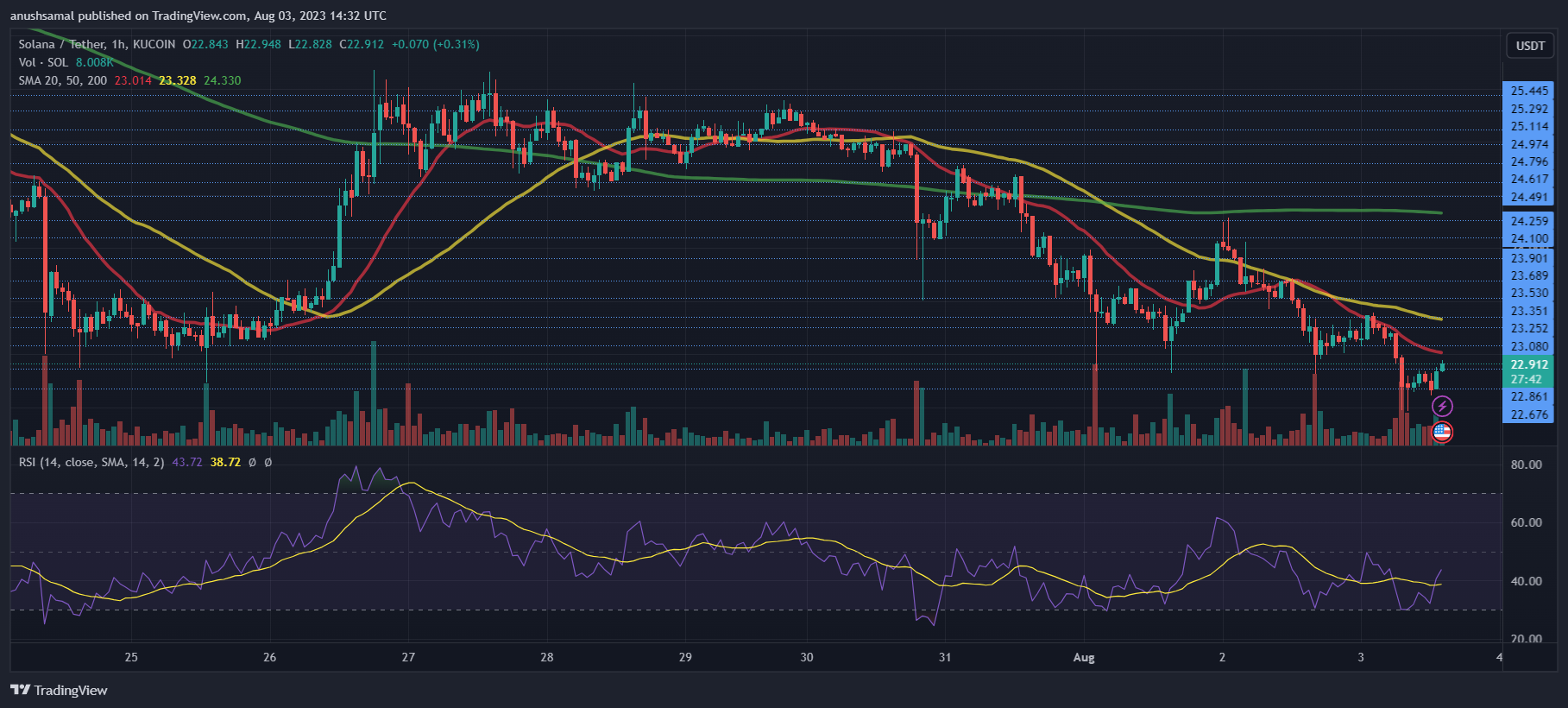1568x708 pixels.
Task: Click the open value O22.843
Action: pyautogui.click(x=205, y=44)
